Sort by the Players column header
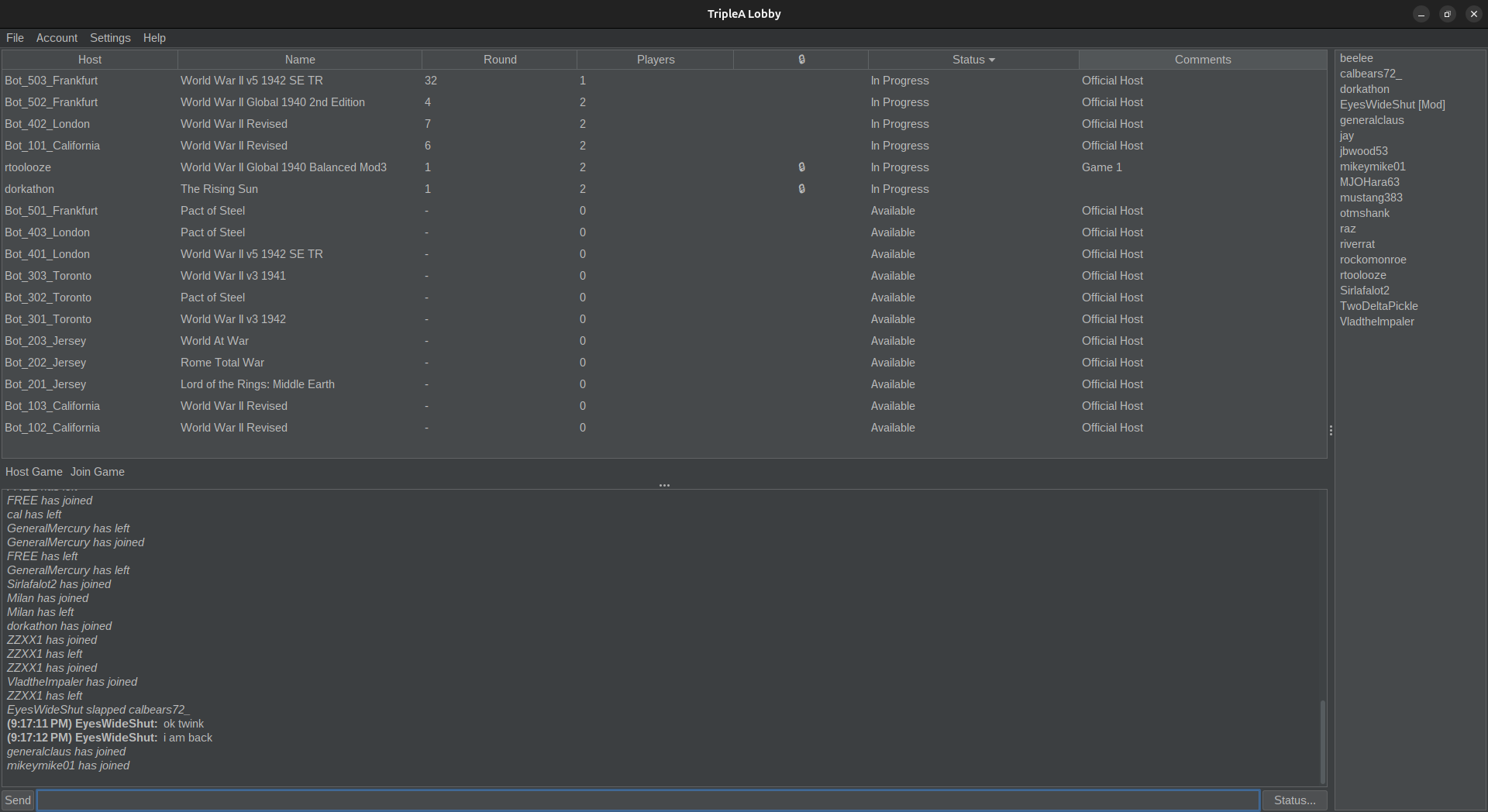 click(x=656, y=60)
